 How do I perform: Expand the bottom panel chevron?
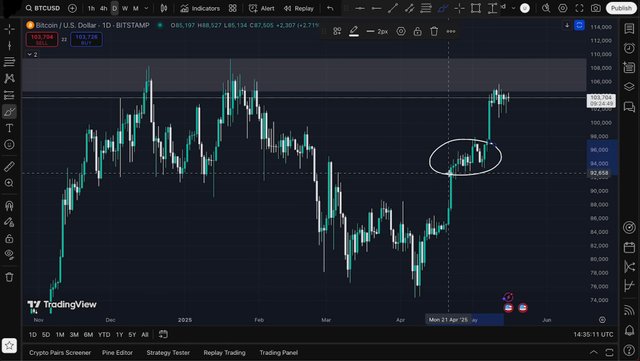(593, 352)
